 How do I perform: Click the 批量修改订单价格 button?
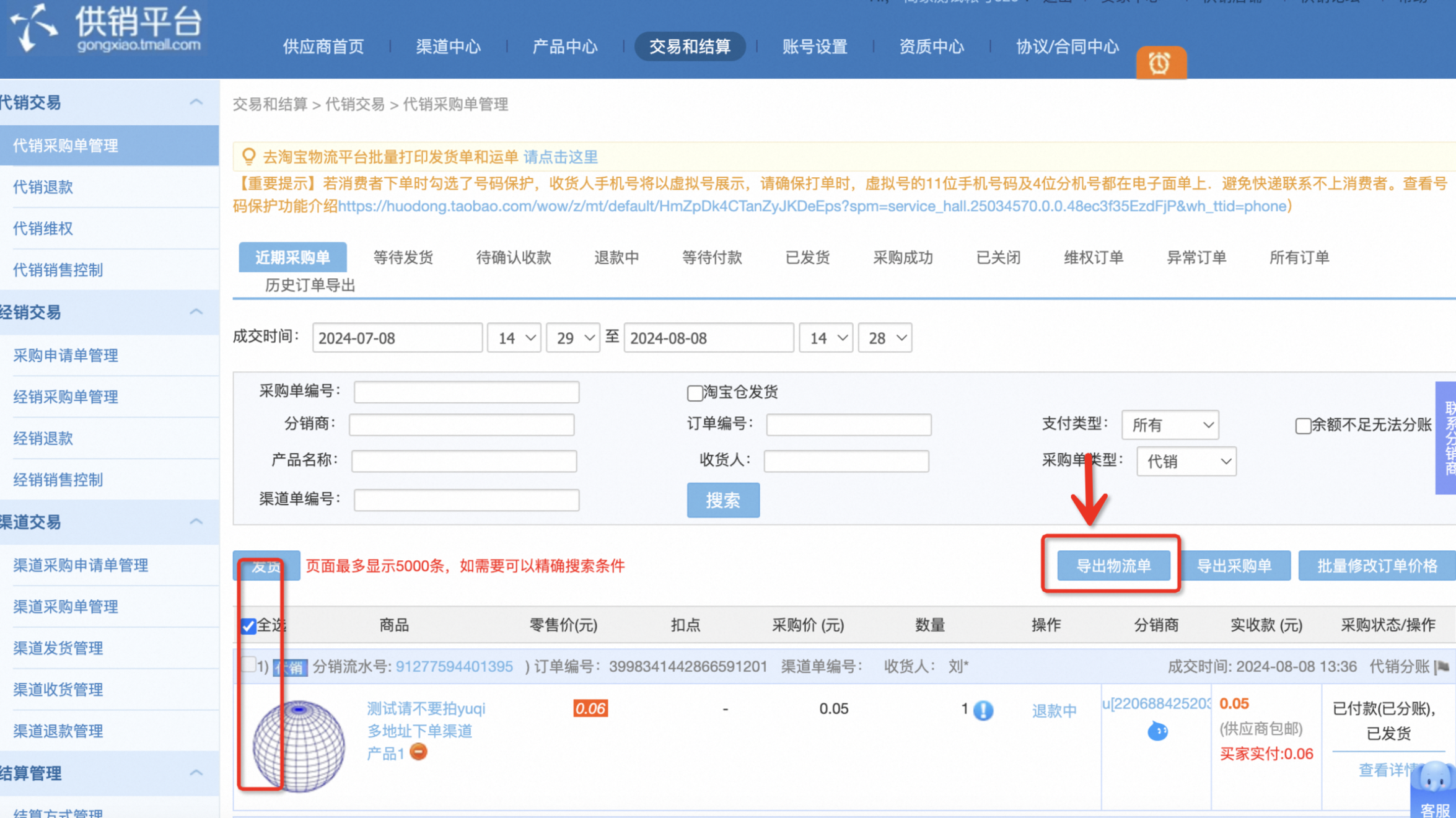[x=1377, y=565]
